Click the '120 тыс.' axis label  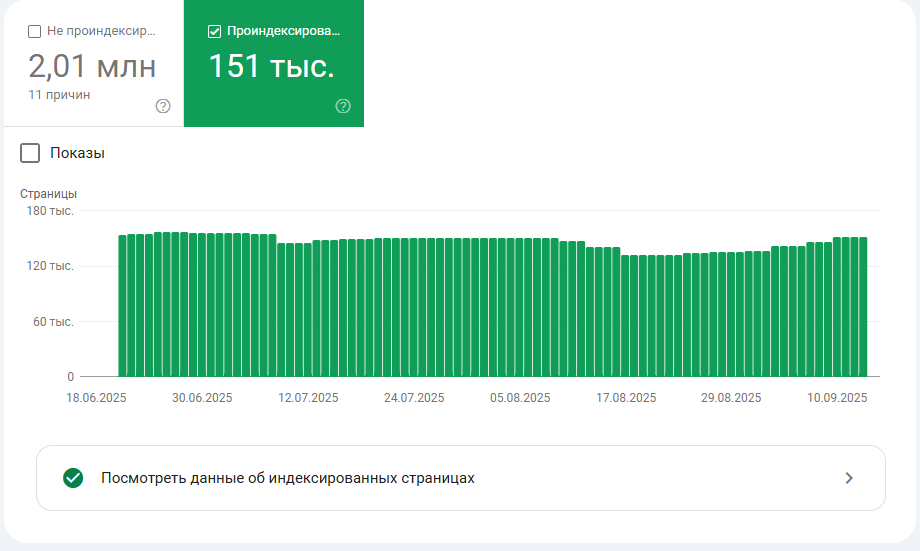50,266
